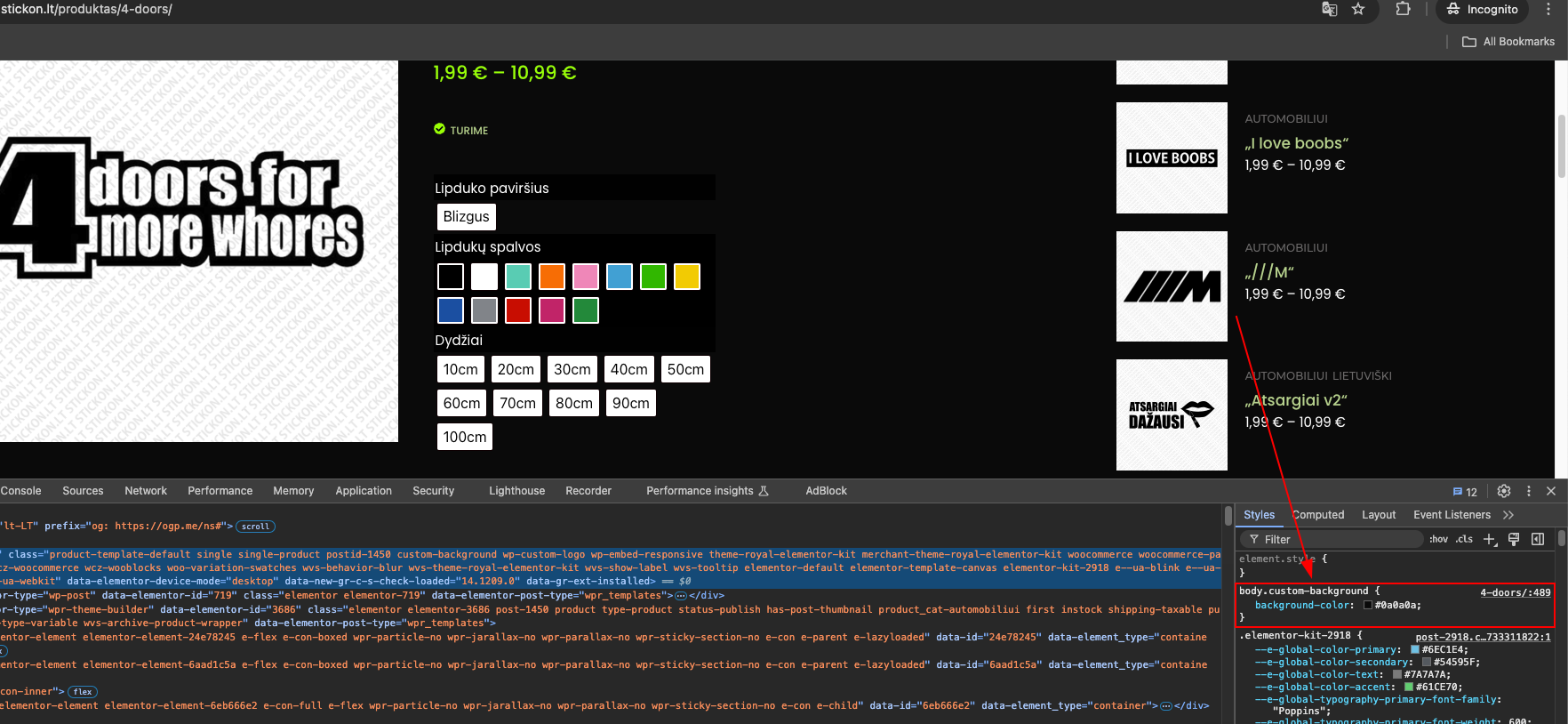Click the New Style Rule plus icon
1568x724 pixels.
point(1491,539)
